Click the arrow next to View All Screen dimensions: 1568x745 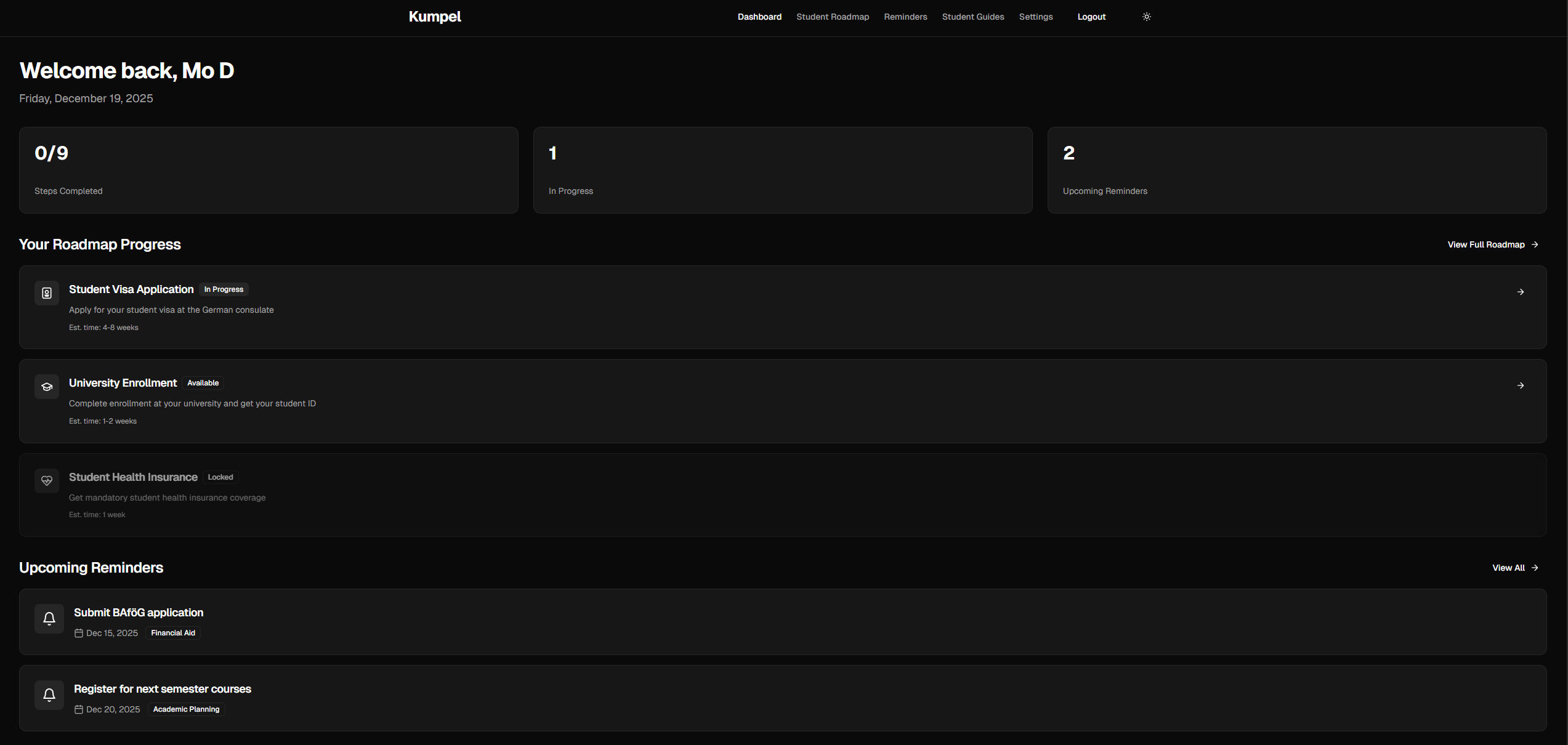tap(1535, 568)
